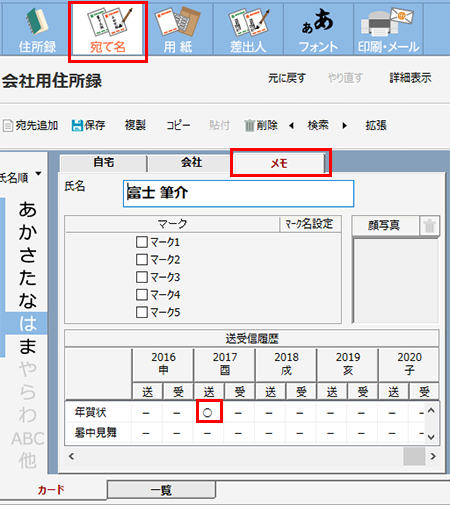Screen dimensions: 450x505
Task: Click the 氏名 name input field
Action: [x=238, y=194]
